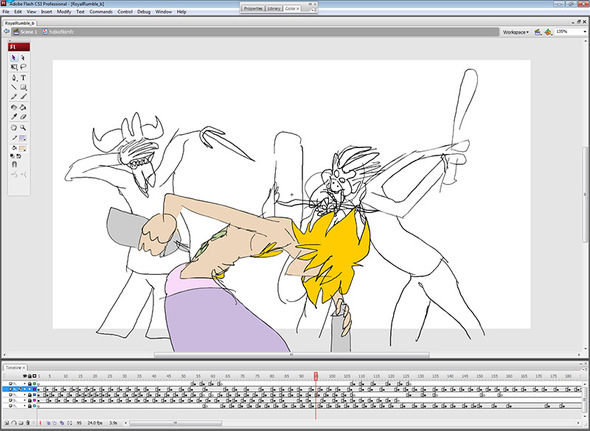Activate the Eyedropper tool

point(14,117)
